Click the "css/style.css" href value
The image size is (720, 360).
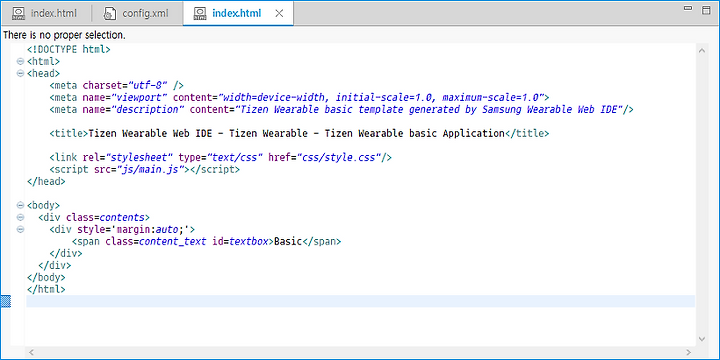339,157
